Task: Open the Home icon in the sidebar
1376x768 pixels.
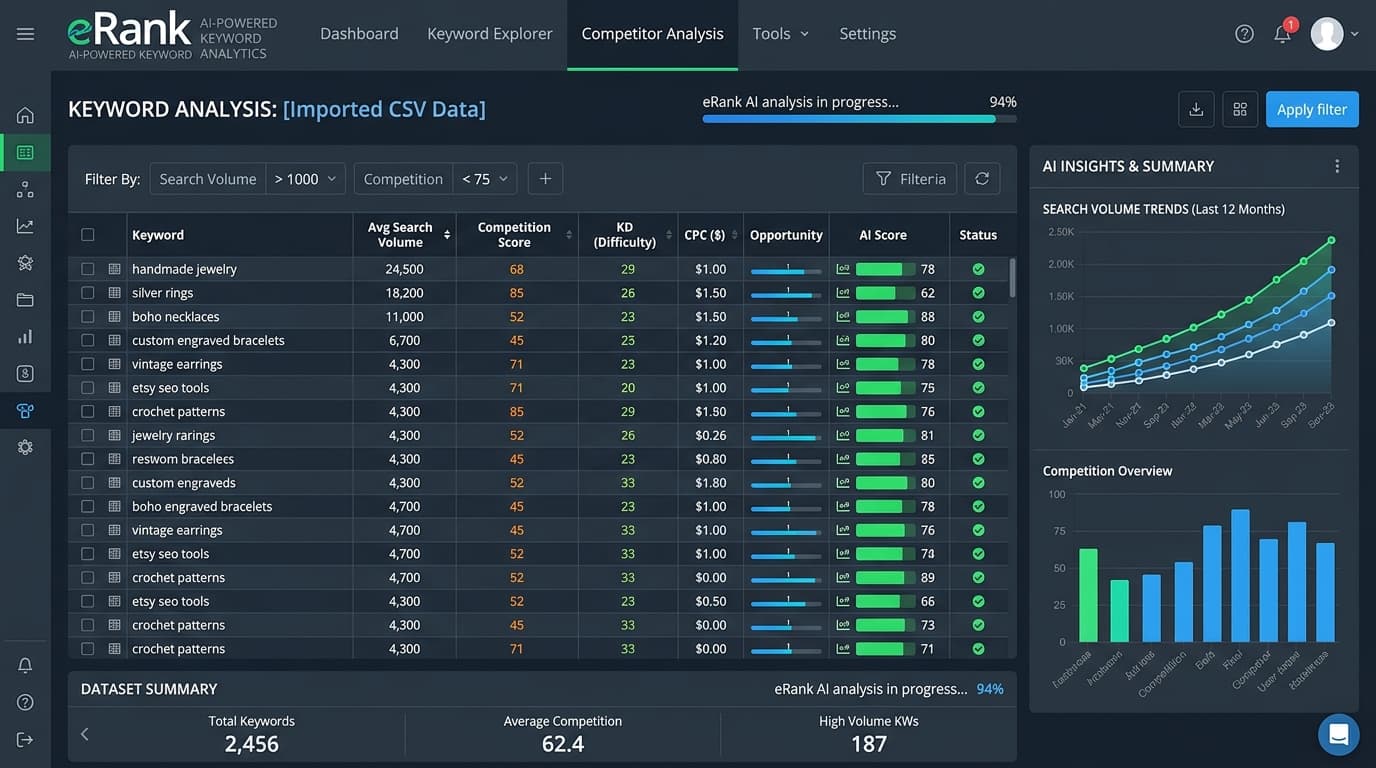Action: [x=25, y=115]
